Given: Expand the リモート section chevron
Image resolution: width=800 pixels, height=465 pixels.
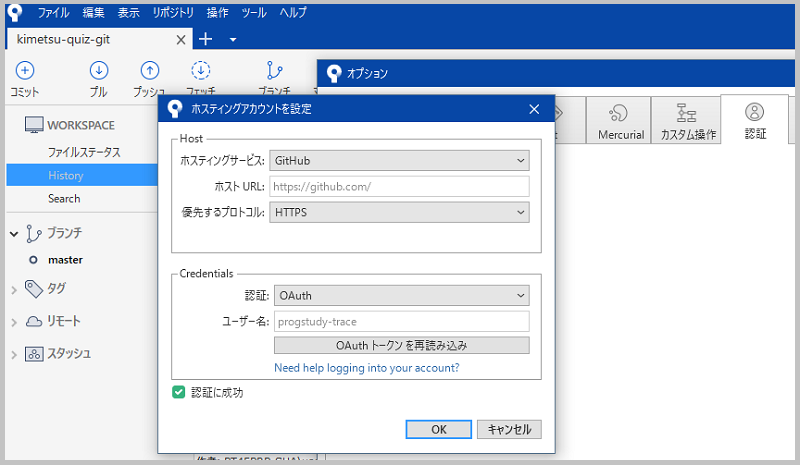Looking at the screenshot, I should click(14, 323).
